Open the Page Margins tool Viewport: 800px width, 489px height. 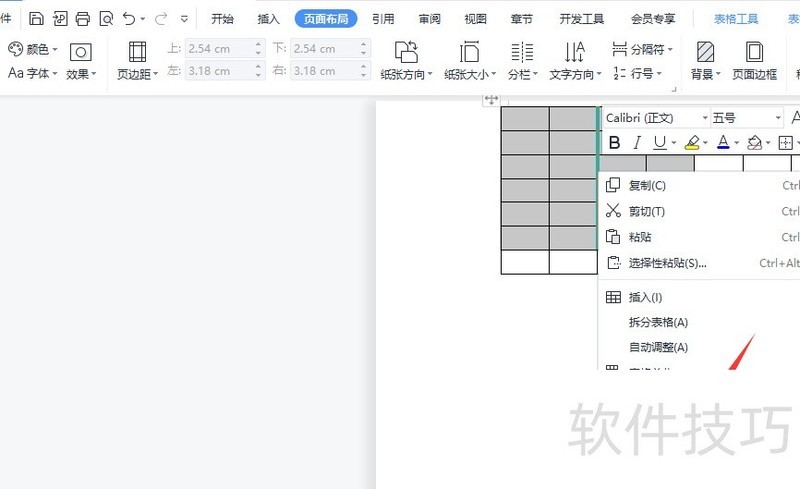[137, 61]
